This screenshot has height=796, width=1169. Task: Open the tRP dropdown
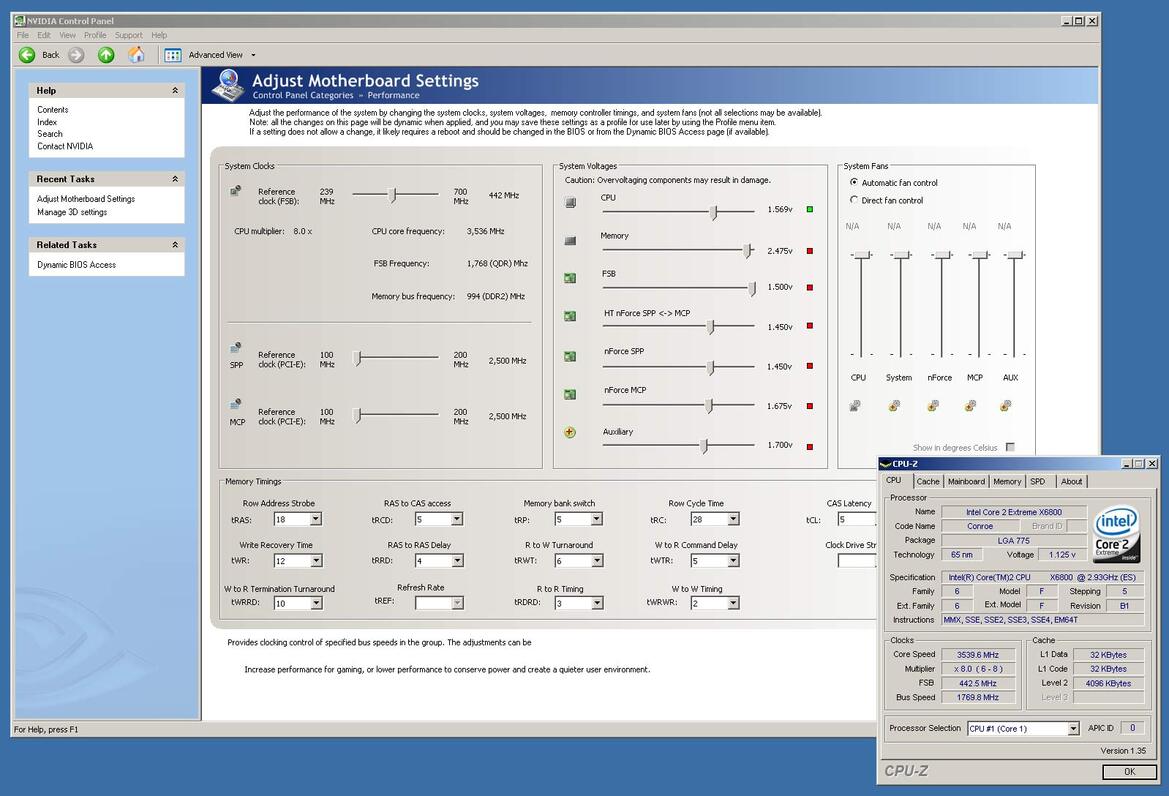point(597,519)
